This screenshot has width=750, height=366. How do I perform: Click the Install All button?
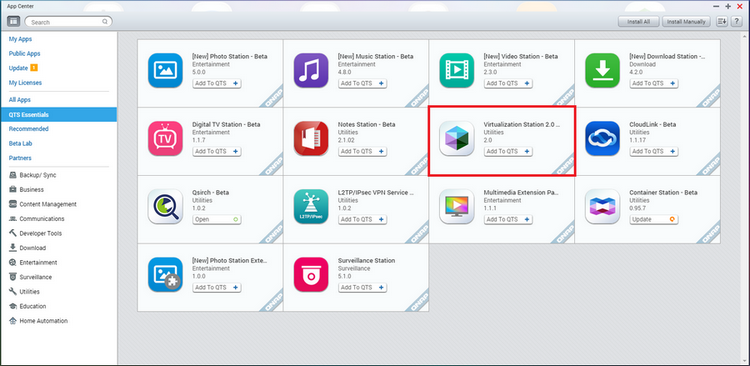639,22
